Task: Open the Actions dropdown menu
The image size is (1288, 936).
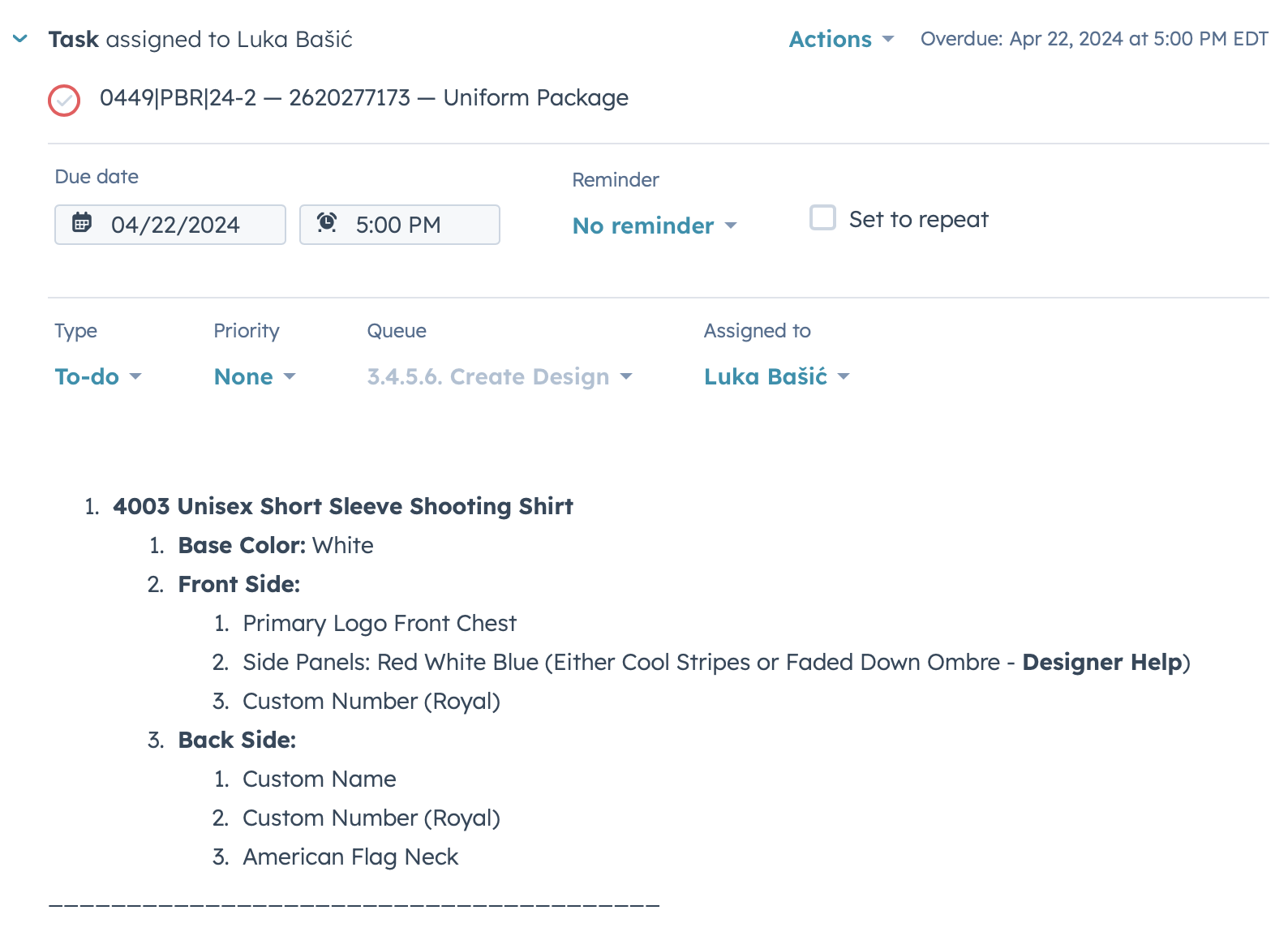Action: pos(841,39)
